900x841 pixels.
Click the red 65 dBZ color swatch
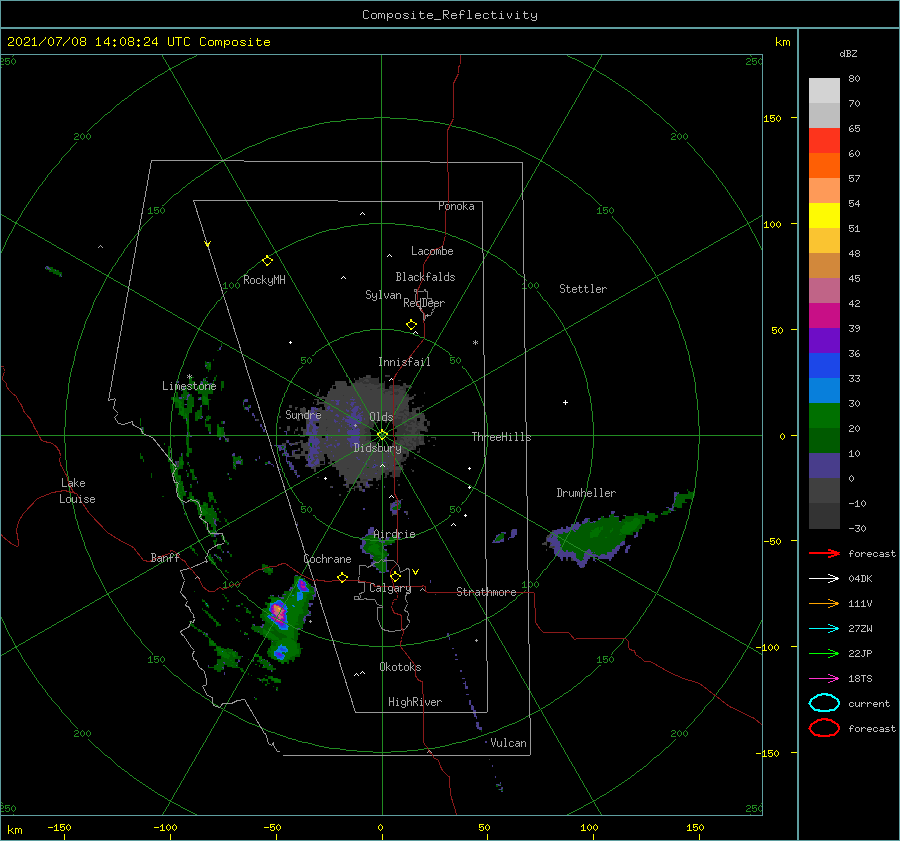tap(824, 141)
